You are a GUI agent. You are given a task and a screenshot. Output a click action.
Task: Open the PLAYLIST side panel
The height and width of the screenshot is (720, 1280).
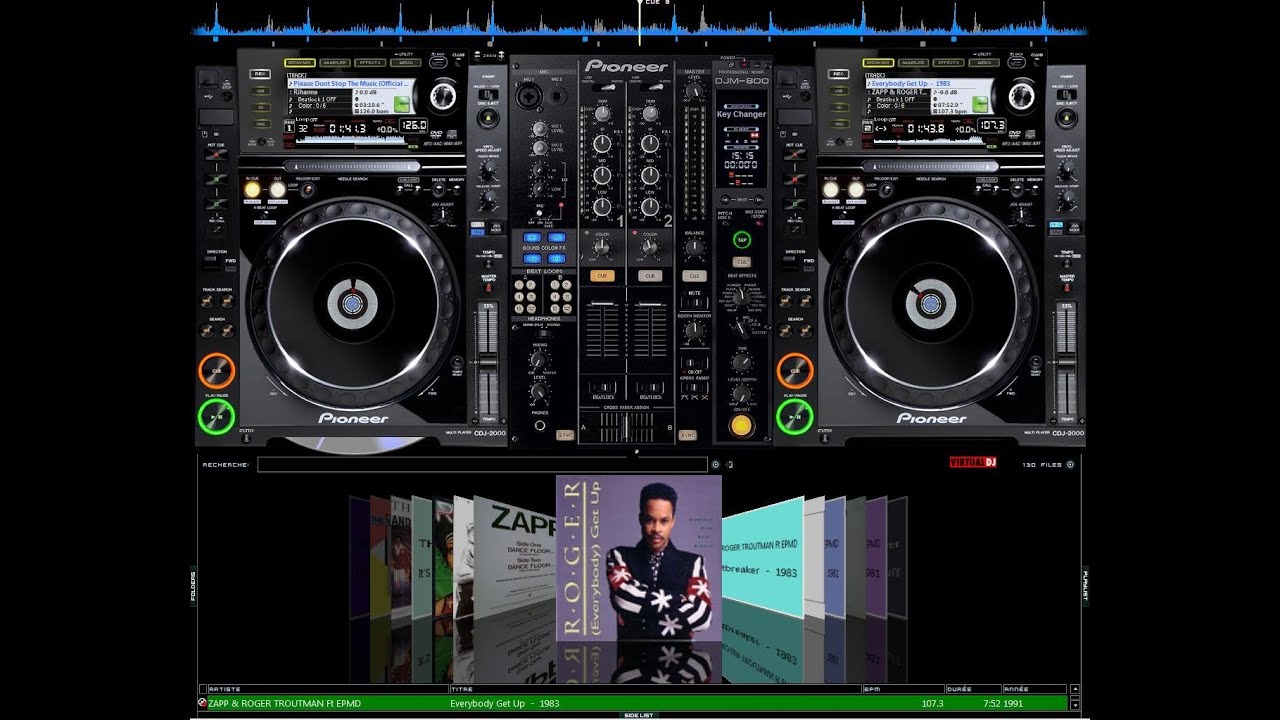[1085, 584]
